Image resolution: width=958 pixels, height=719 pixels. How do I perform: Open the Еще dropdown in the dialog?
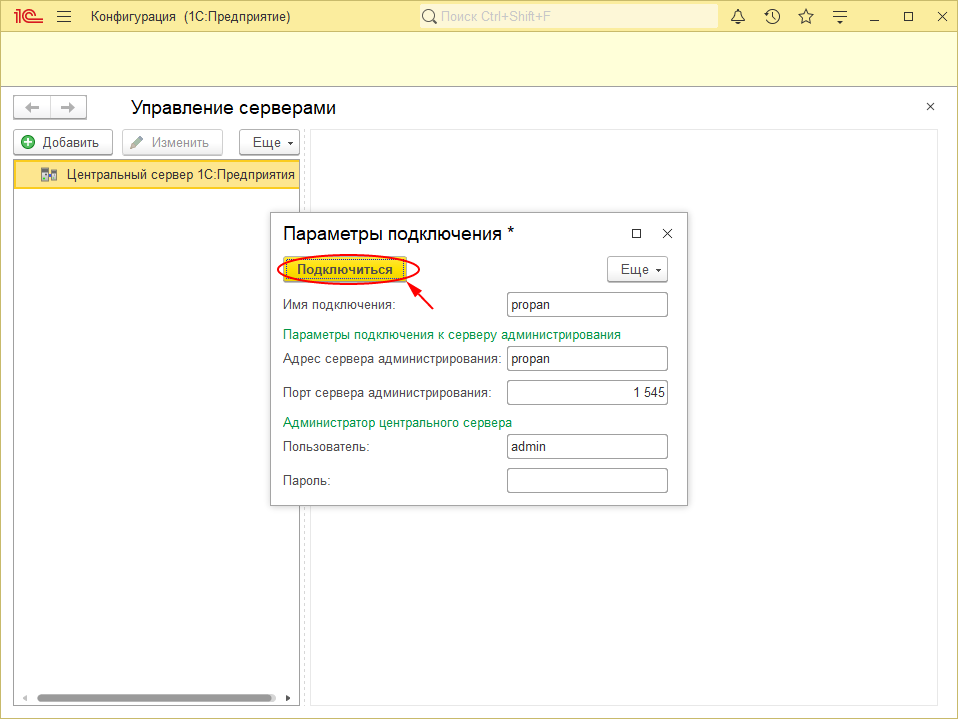pos(637,269)
